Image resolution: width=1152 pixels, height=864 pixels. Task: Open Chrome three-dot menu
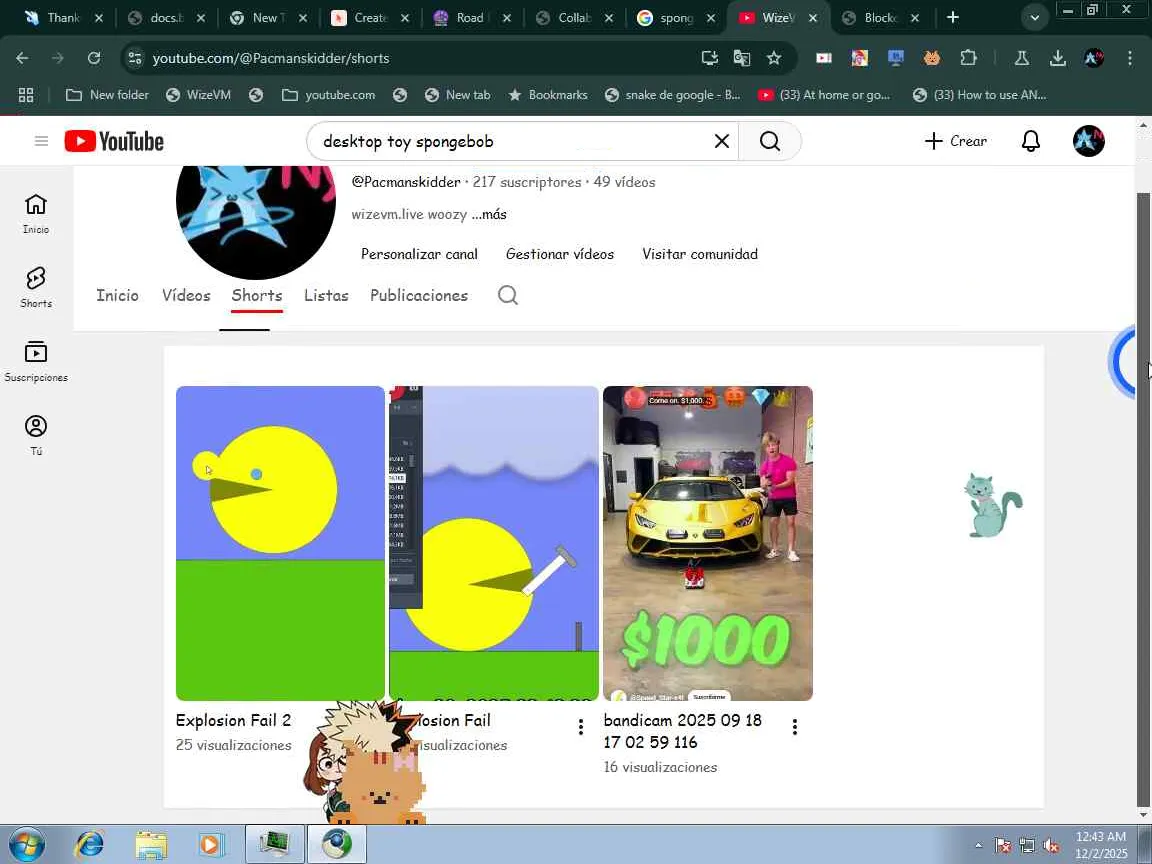(1129, 58)
